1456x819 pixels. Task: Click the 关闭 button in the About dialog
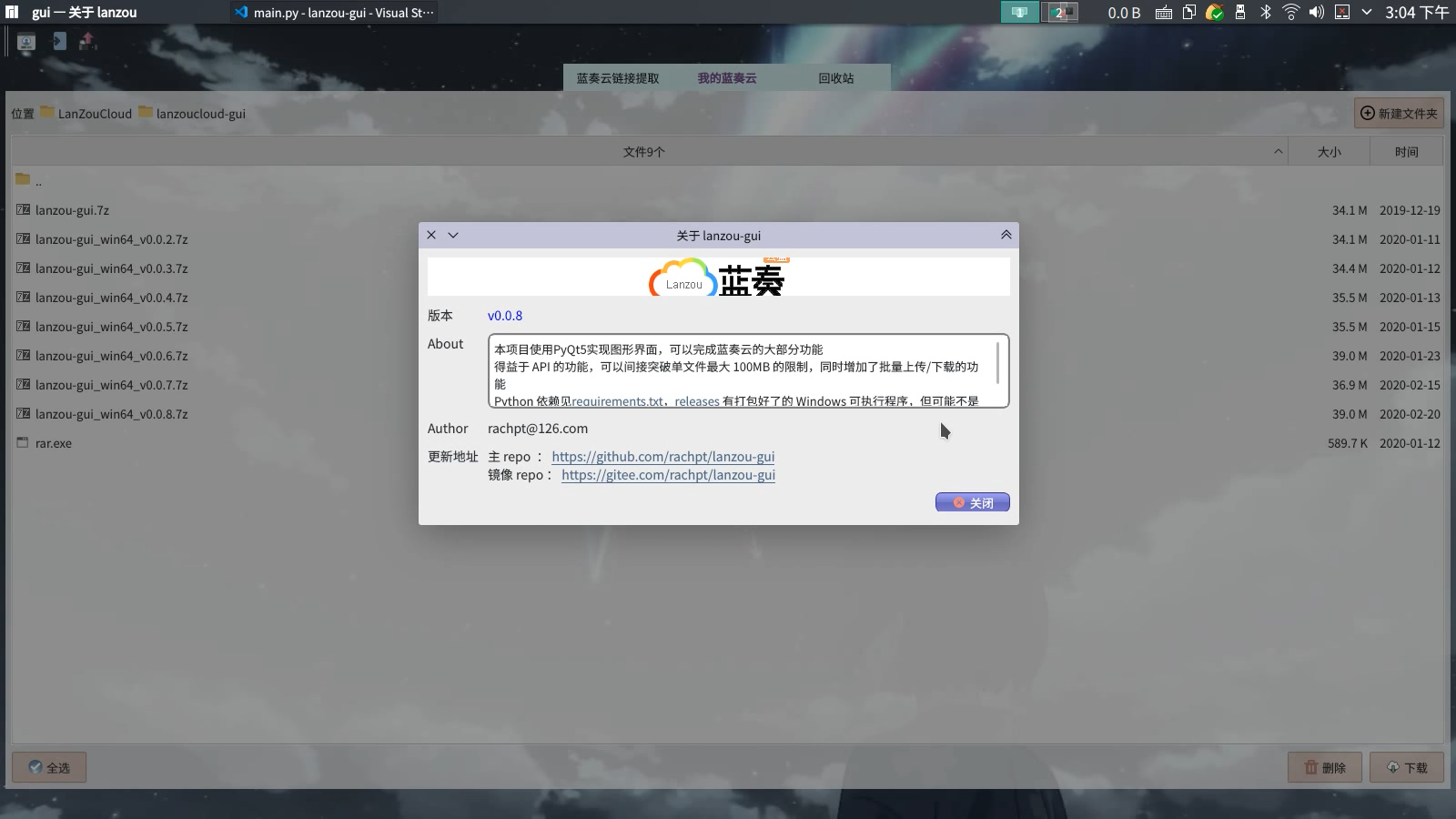[973, 502]
